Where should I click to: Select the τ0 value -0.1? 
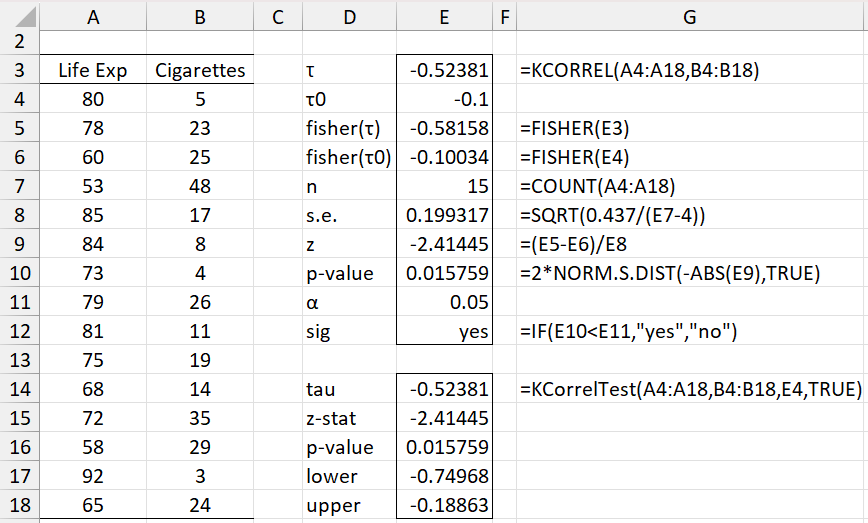[x=444, y=100]
